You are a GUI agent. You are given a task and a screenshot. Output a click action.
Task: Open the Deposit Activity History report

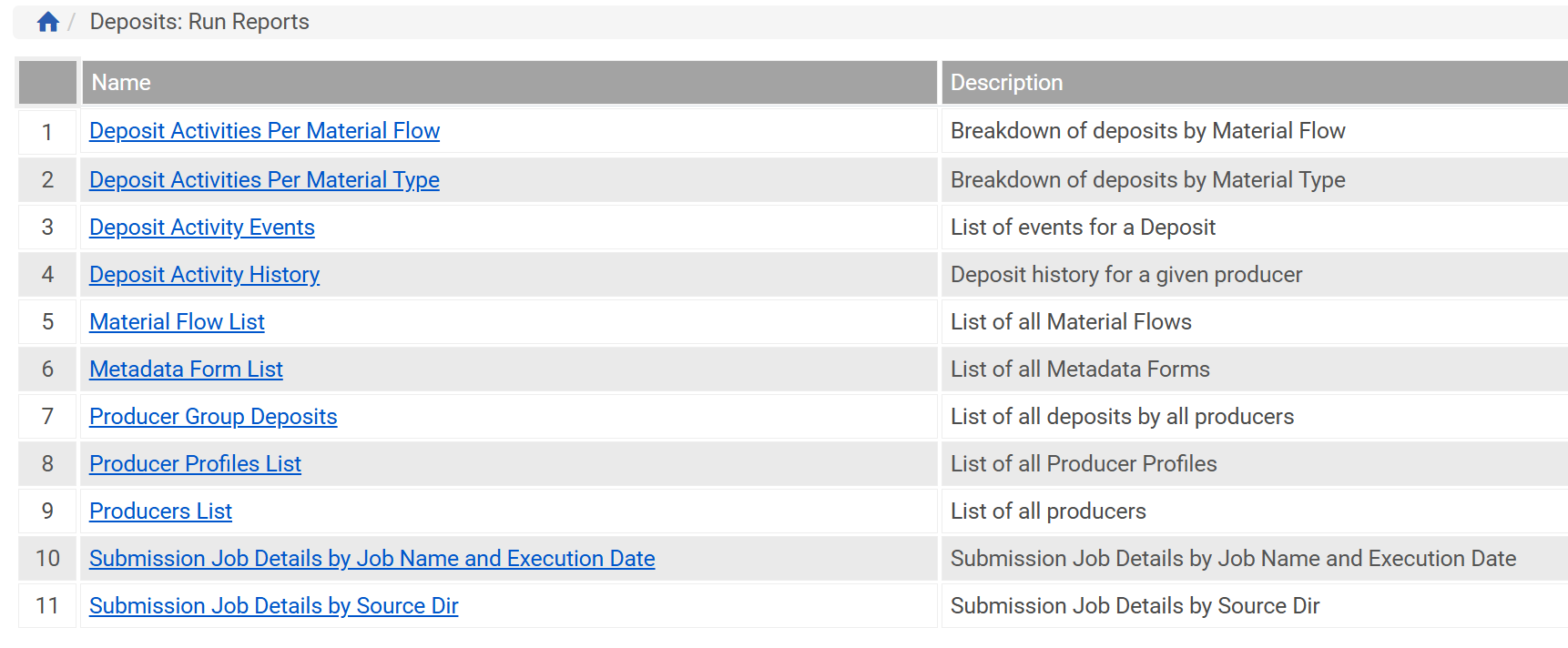click(x=204, y=275)
